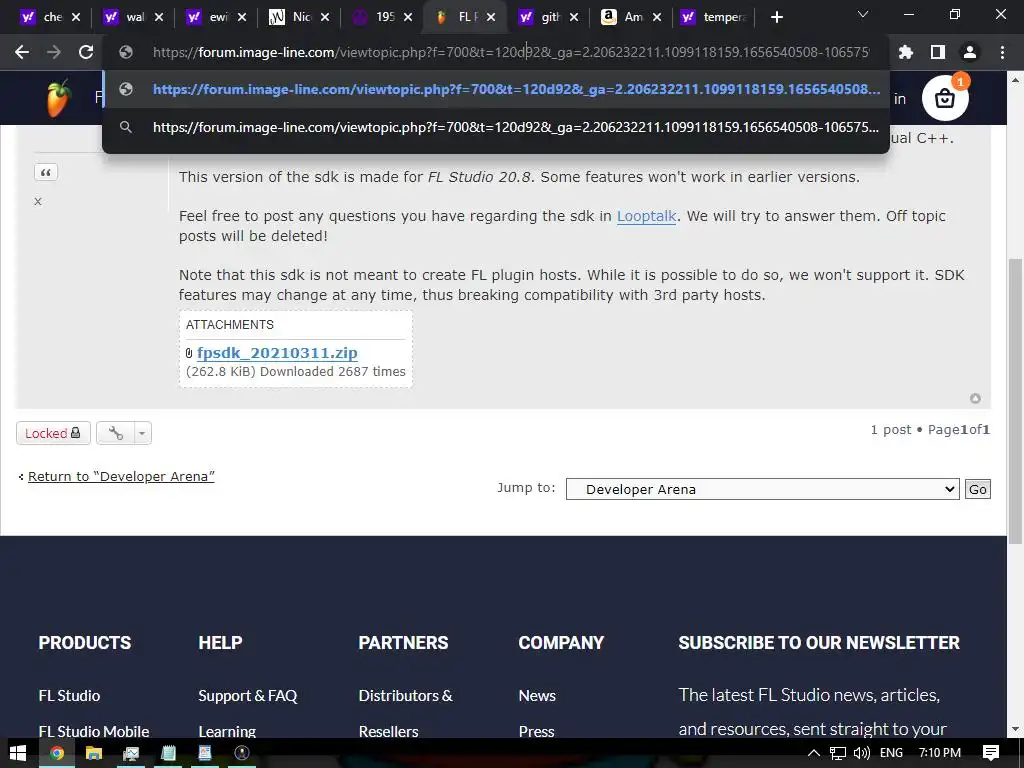Click the FL Studio fruit logo

click(x=59, y=99)
